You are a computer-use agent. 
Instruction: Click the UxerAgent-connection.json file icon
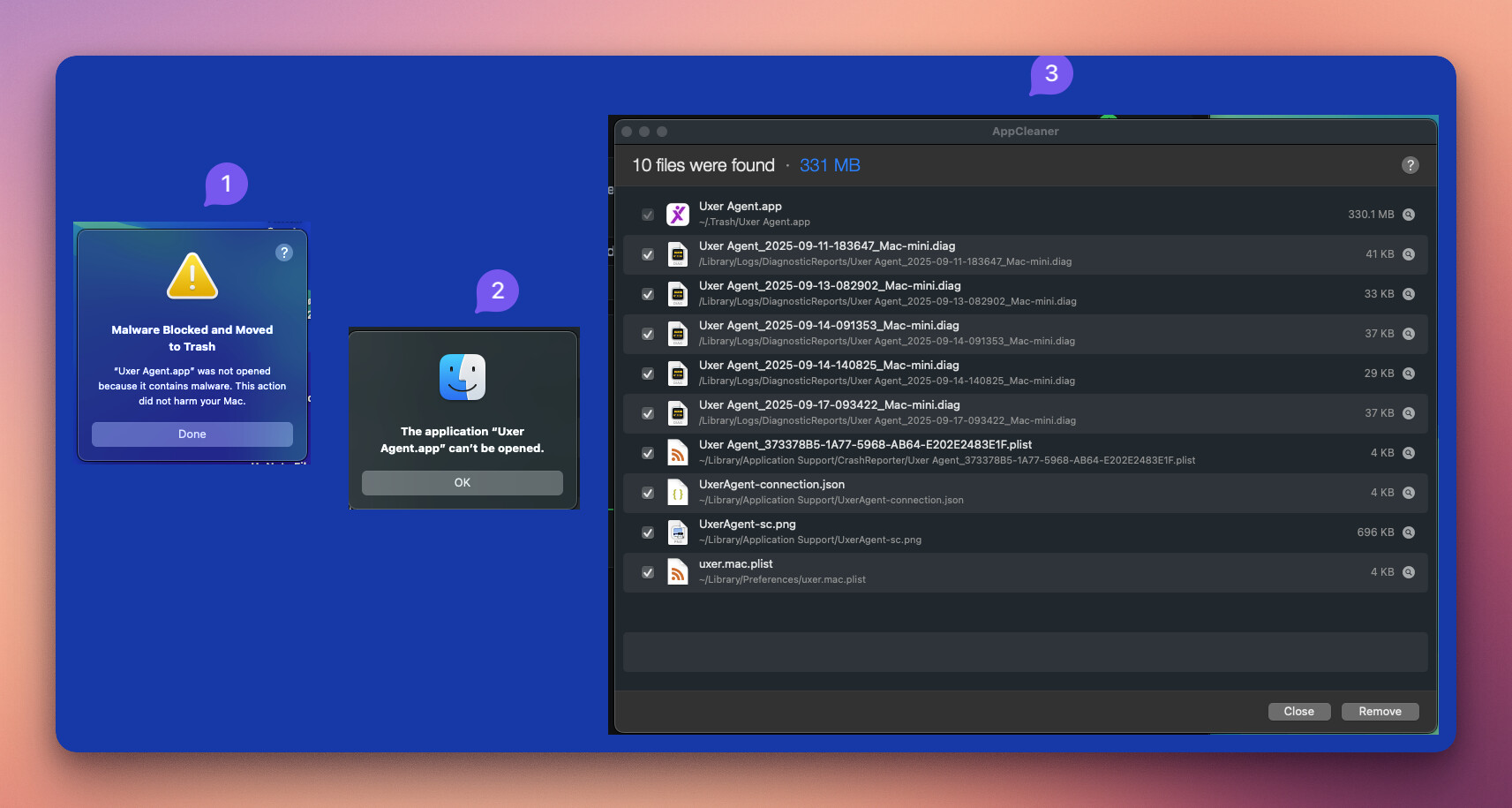point(677,493)
